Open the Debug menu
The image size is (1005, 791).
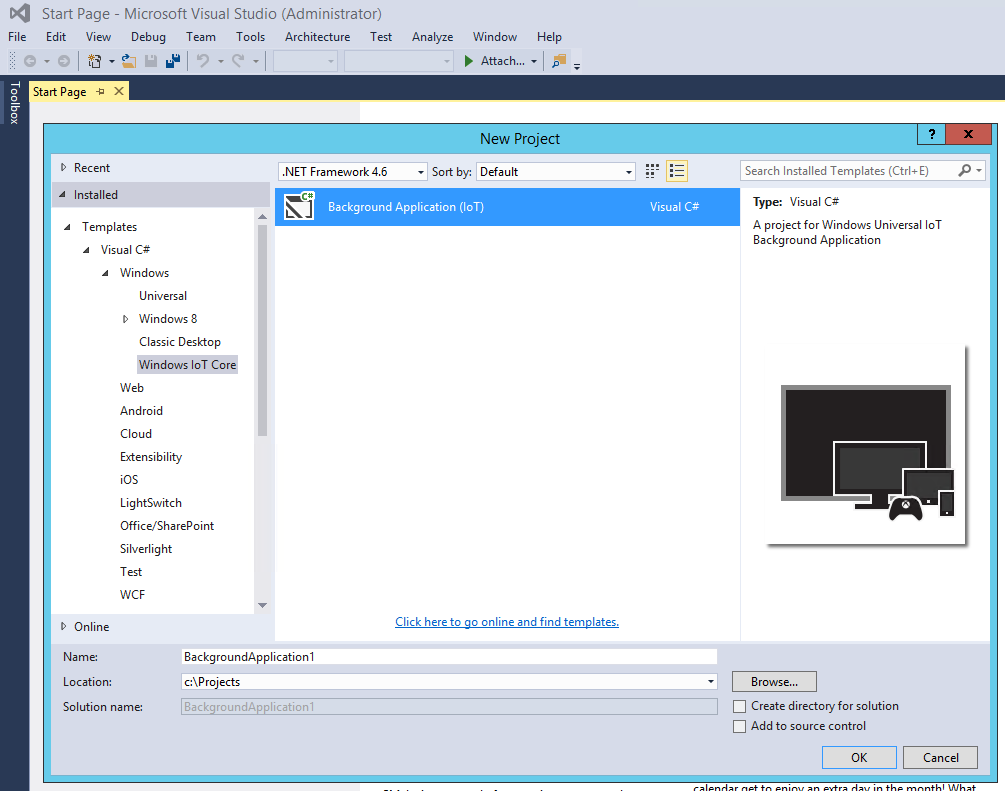point(148,37)
